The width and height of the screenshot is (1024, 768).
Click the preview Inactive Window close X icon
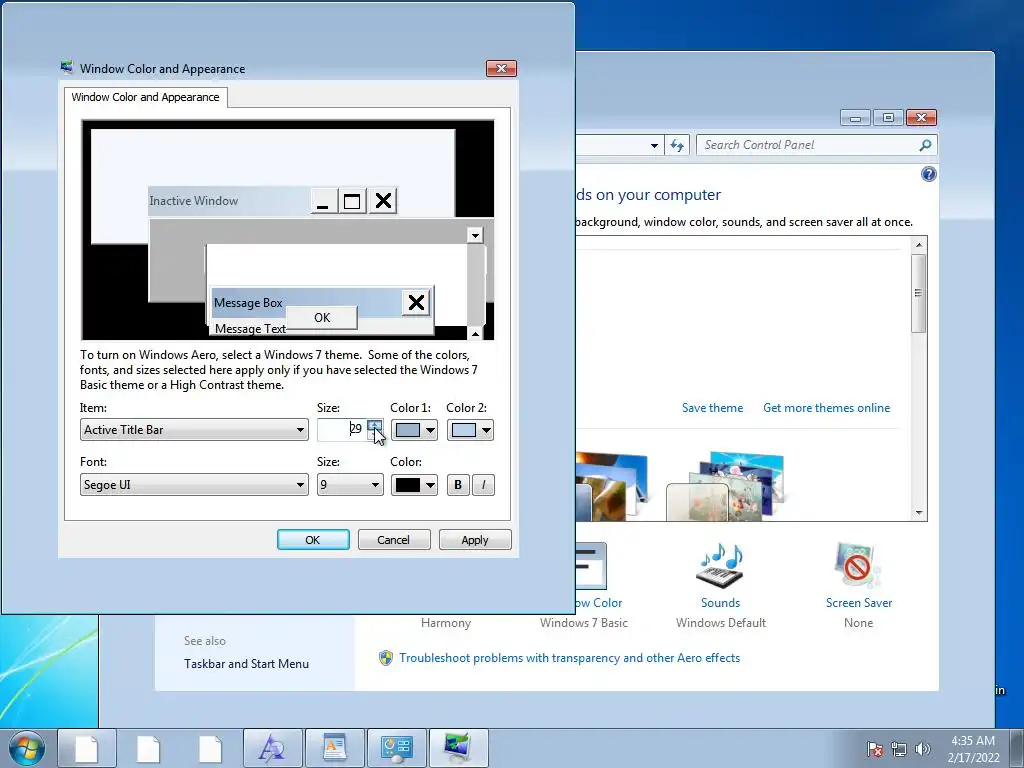click(383, 201)
